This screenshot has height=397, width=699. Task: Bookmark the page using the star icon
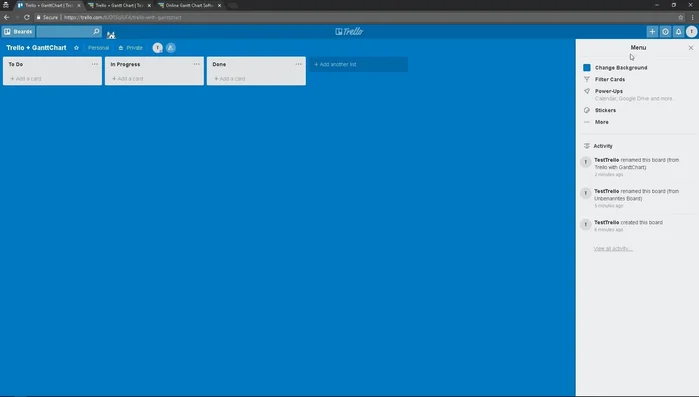[x=680, y=17]
